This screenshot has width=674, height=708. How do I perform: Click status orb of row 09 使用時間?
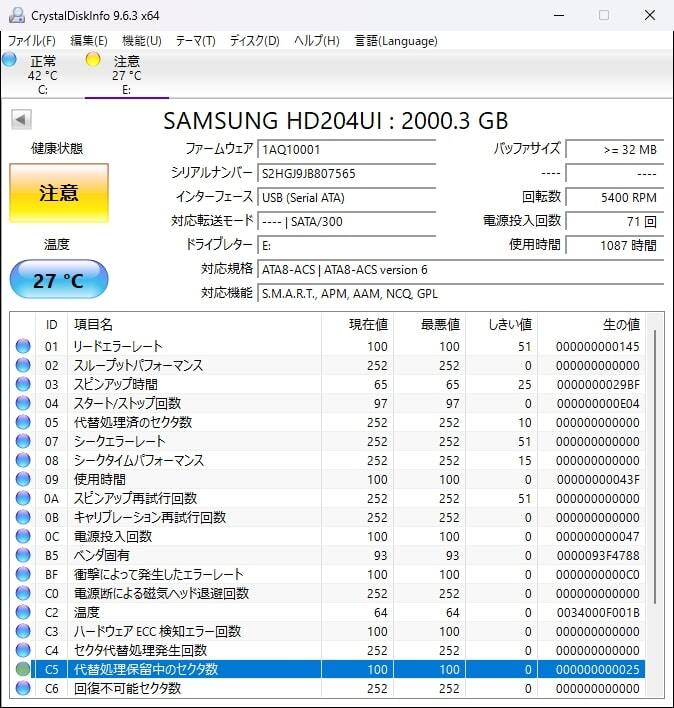pos(23,479)
